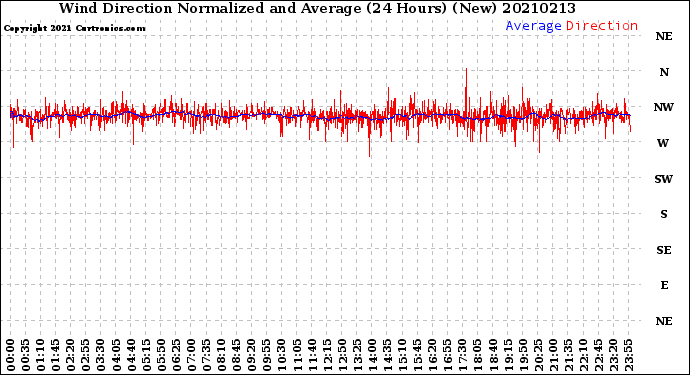690x375 pixels.
Task: Click the 17:30 time axis label
Action: click(x=462, y=355)
